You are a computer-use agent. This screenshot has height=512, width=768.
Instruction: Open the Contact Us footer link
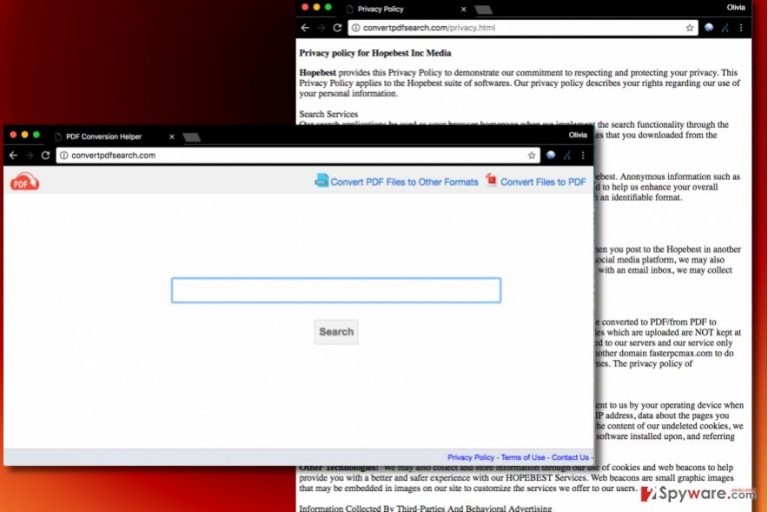pos(570,457)
